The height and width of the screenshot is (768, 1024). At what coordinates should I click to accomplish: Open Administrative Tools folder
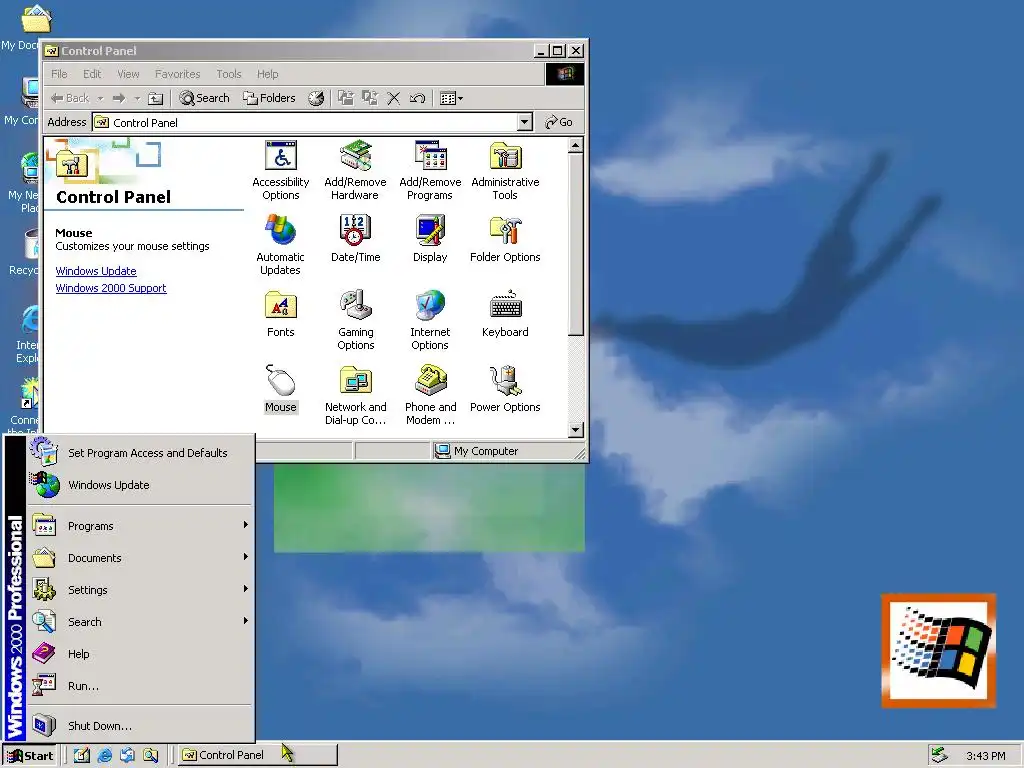pos(505,170)
